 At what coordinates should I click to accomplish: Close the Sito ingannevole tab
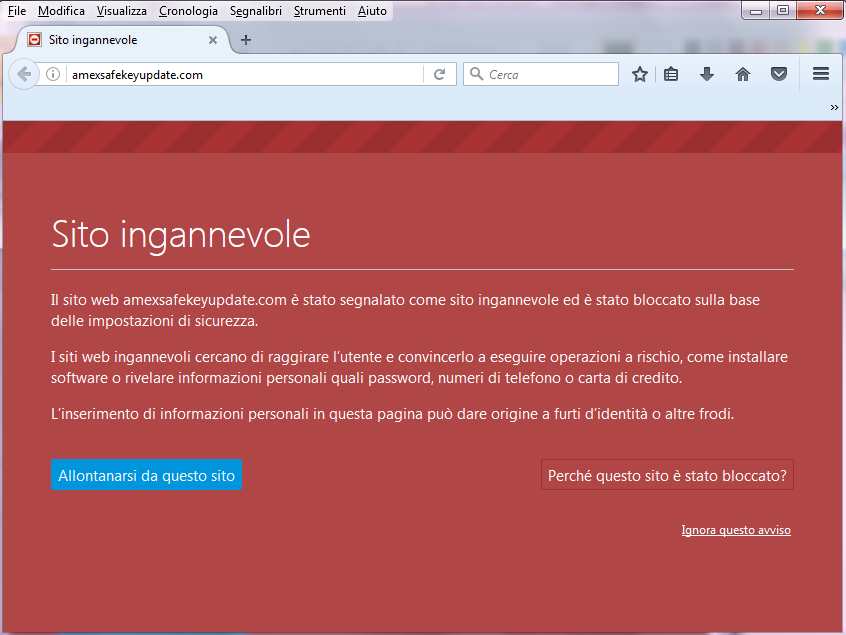click(x=213, y=40)
